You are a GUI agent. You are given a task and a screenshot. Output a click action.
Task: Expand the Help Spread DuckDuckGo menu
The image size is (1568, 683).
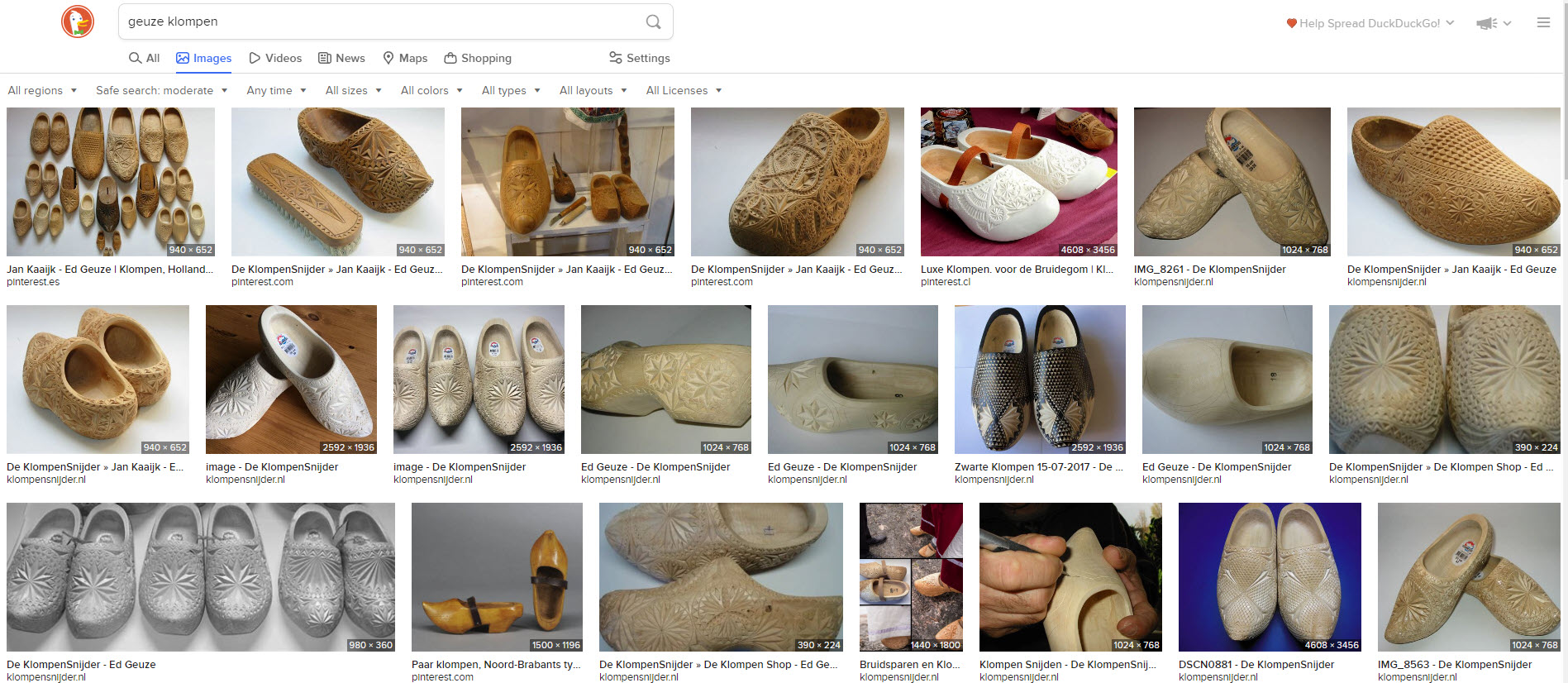(x=1370, y=23)
